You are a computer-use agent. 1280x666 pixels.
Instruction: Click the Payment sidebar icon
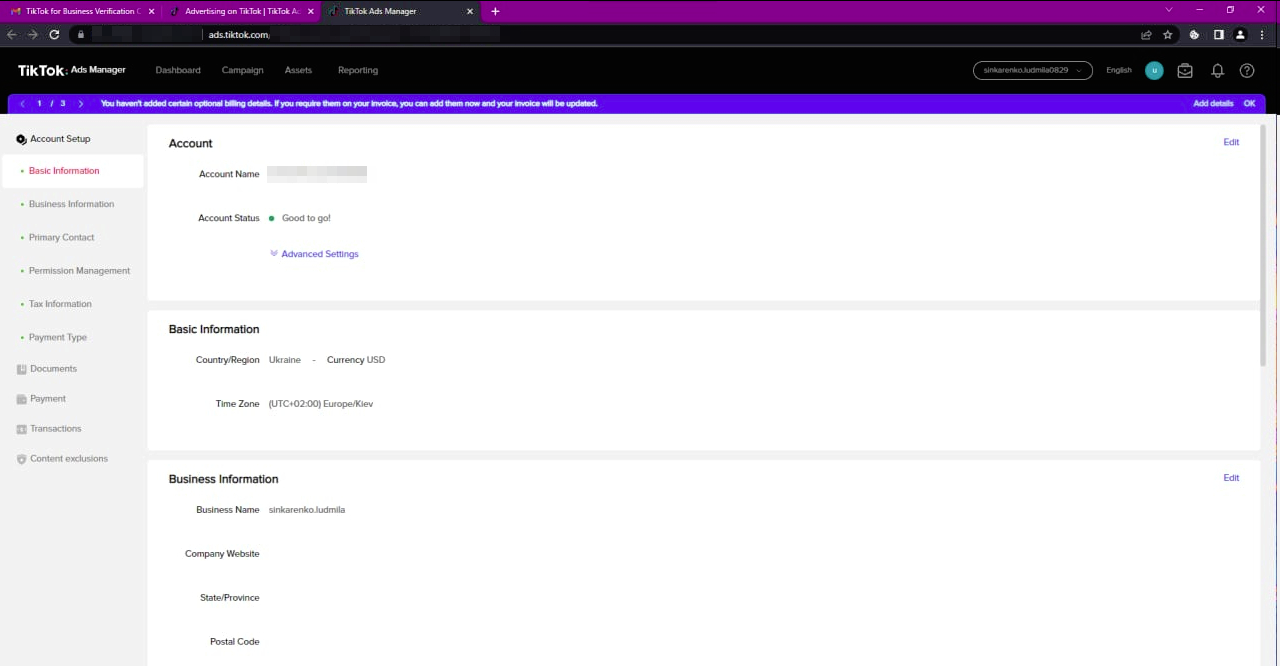pos(22,399)
